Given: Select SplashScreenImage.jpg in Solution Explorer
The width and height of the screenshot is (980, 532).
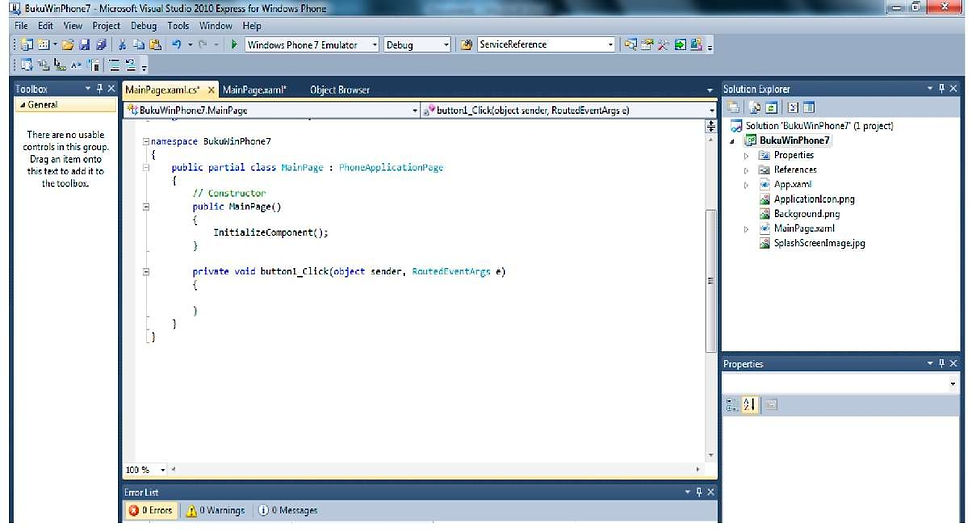Looking at the screenshot, I should 819,243.
